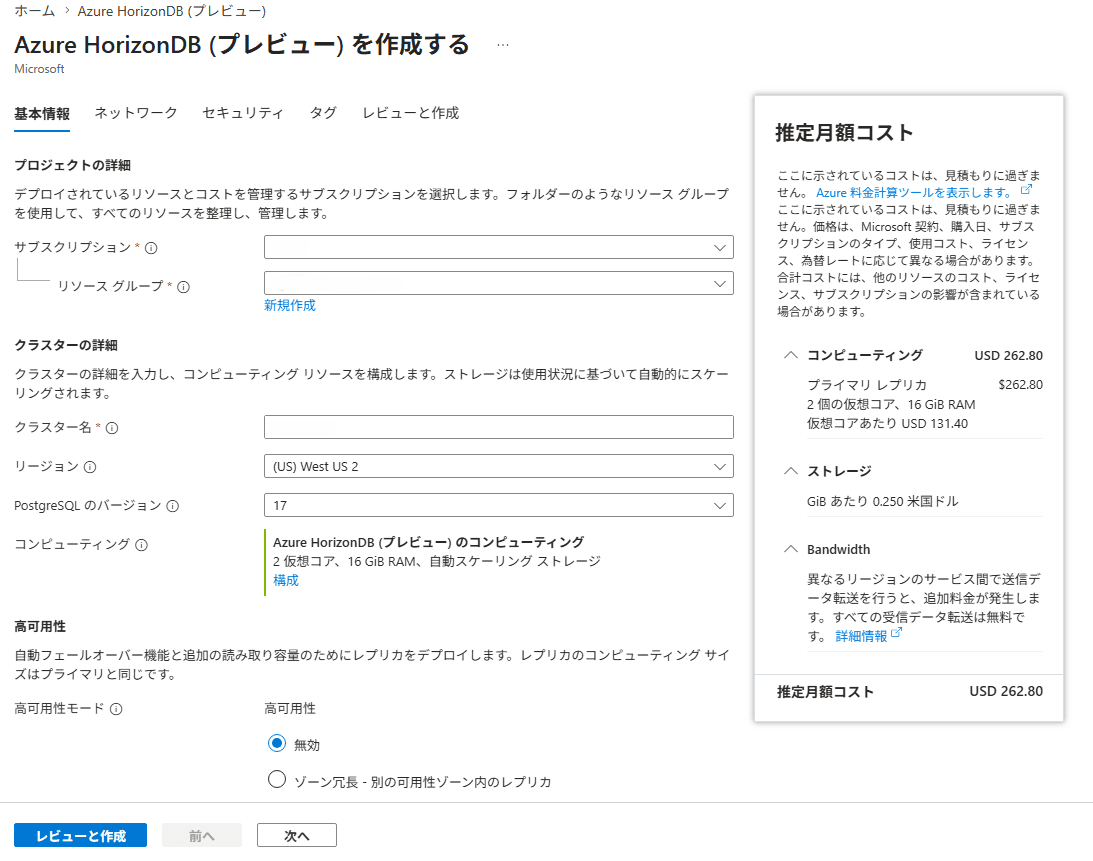The width and height of the screenshot is (1093, 861).
Task: Click into the クラスター名 text field
Action: tap(498, 427)
